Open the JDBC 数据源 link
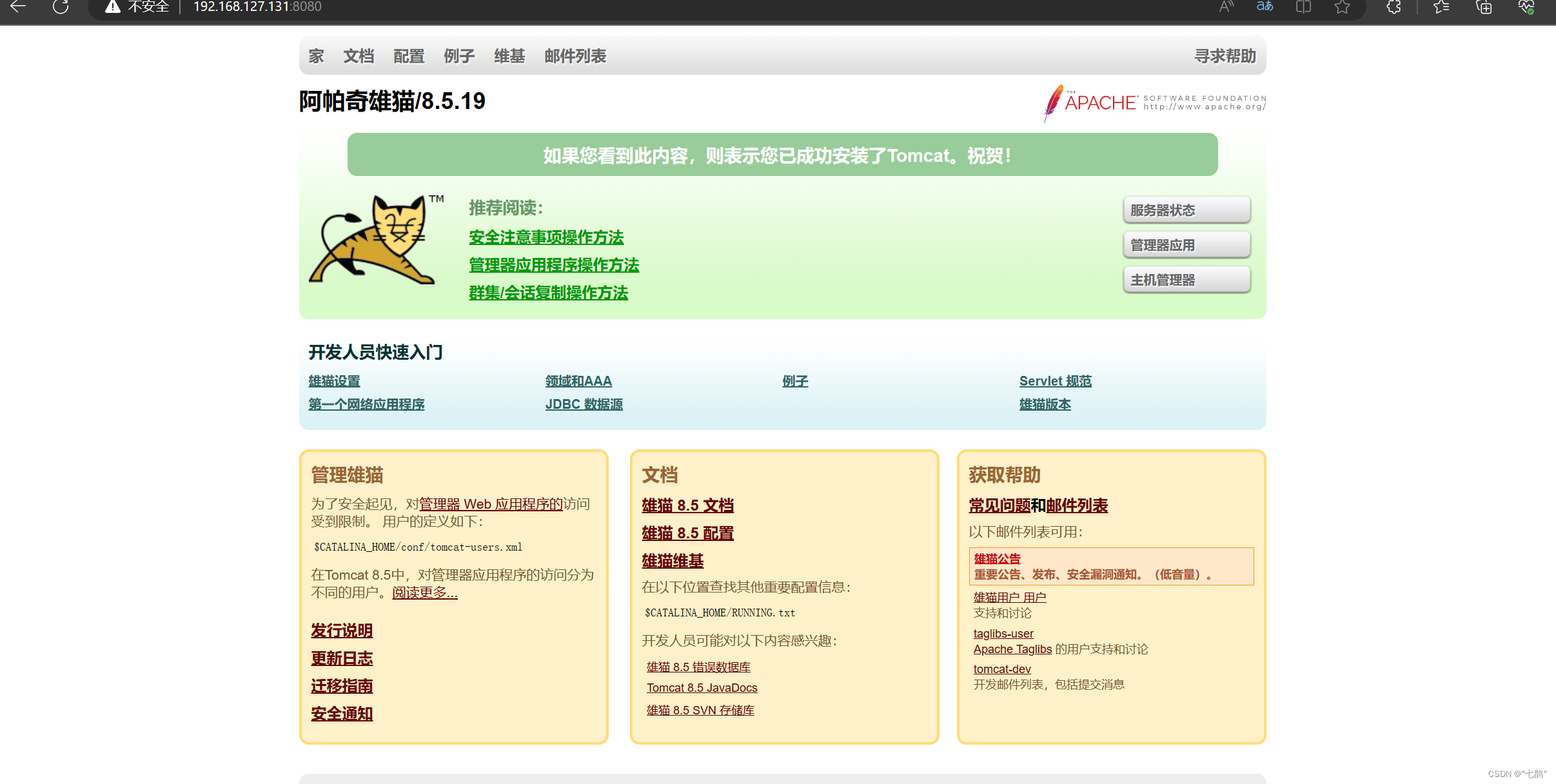1556x784 pixels. point(584,404)
